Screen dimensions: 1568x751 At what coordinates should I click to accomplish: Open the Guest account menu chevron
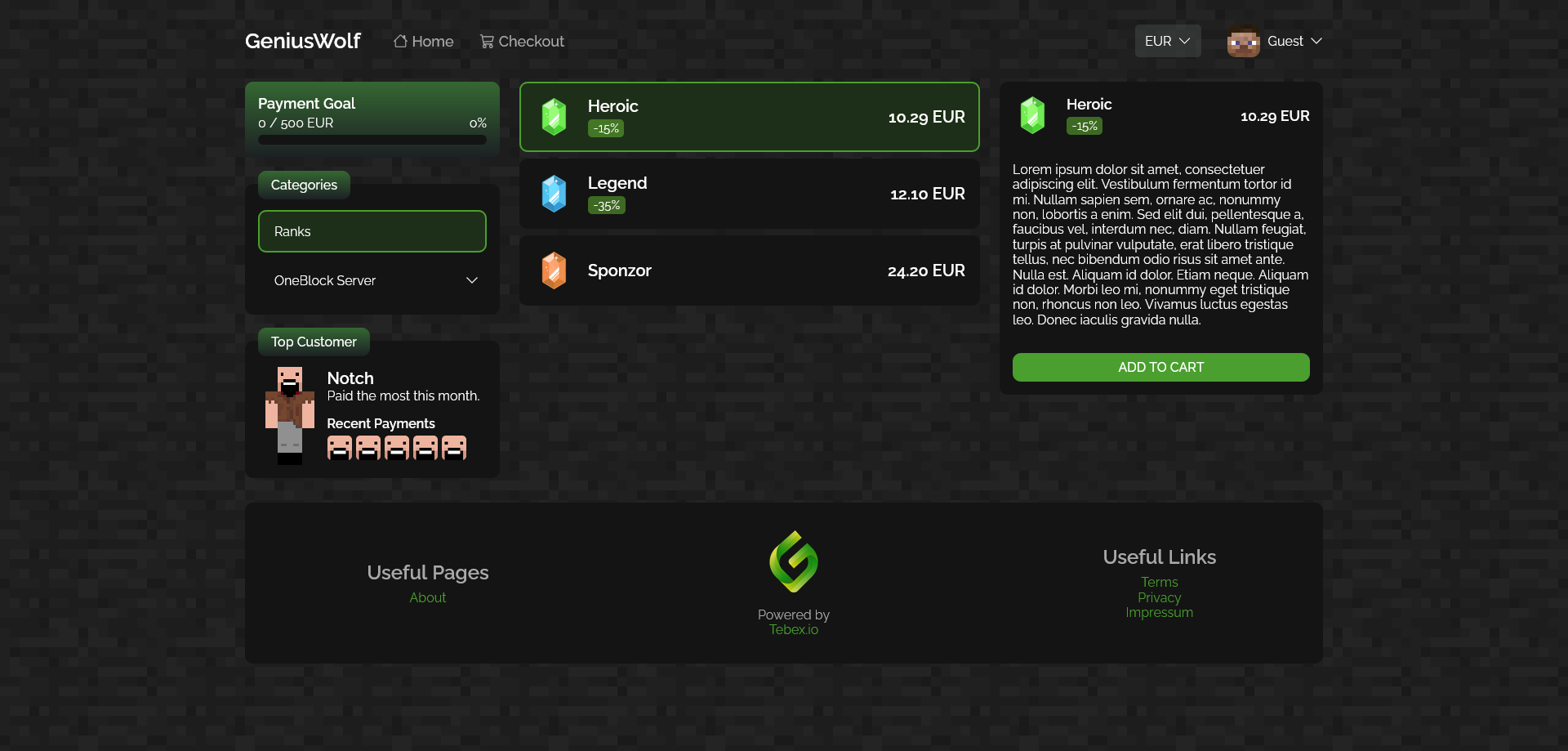tap(1316, 40)
